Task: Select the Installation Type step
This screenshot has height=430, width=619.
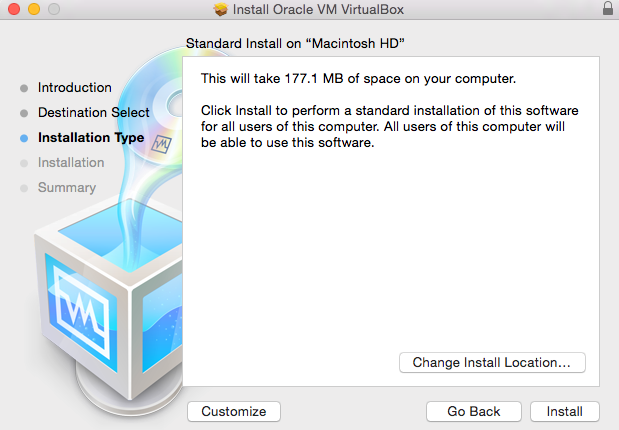Action: (x=90, y=138)
